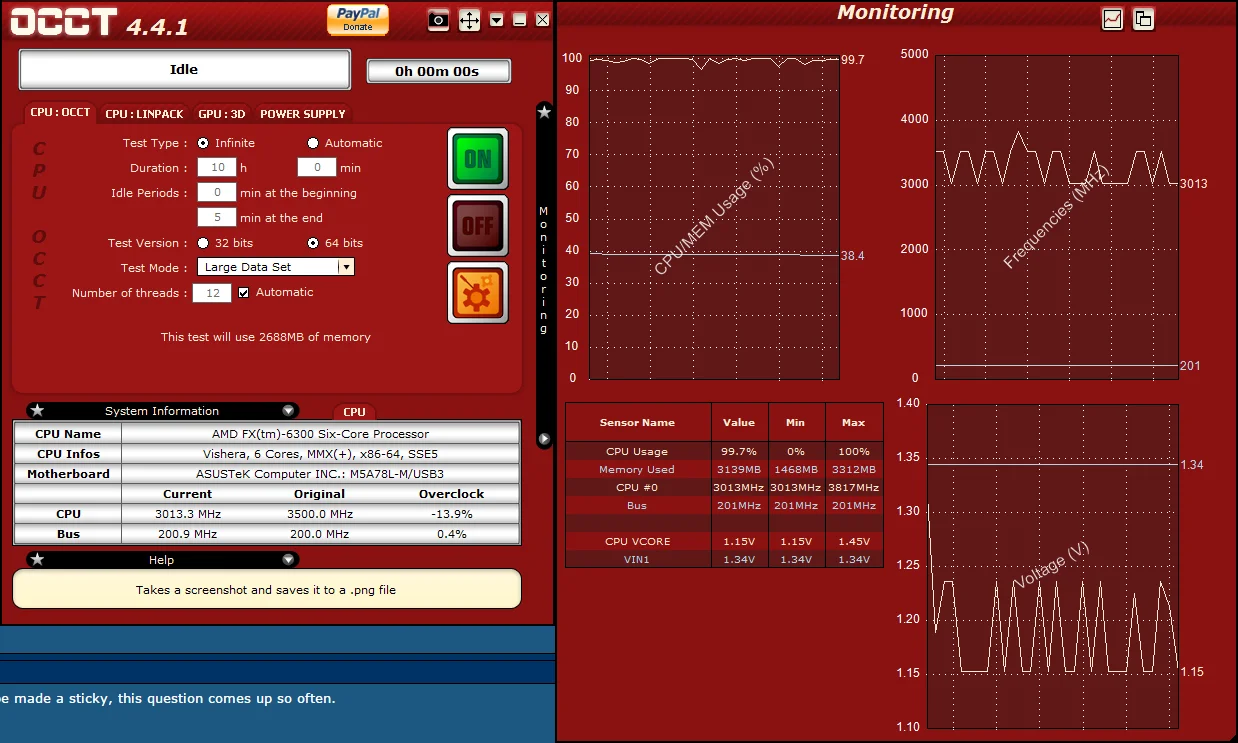The height and width of the screenshot is (743, 1238).
Task: Open the title bar down-arrow menu
Action: click(497, 20)
